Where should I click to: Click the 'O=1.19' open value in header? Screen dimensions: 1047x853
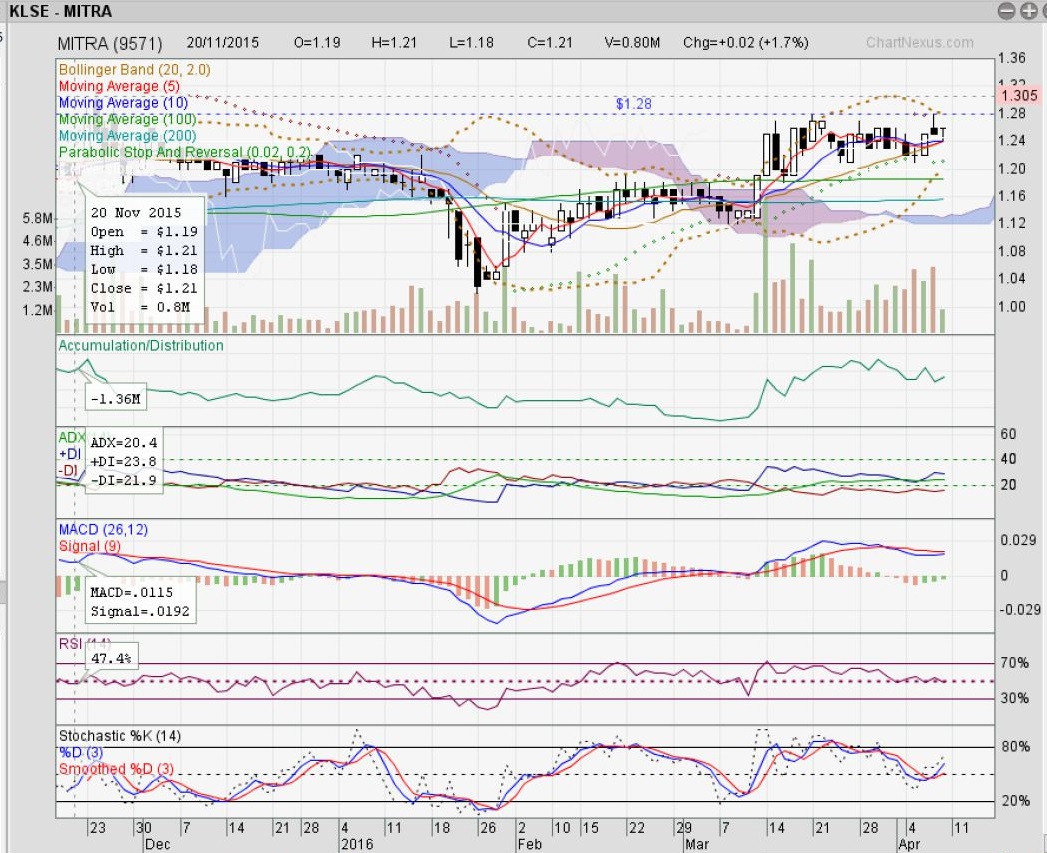coord(317,43)
